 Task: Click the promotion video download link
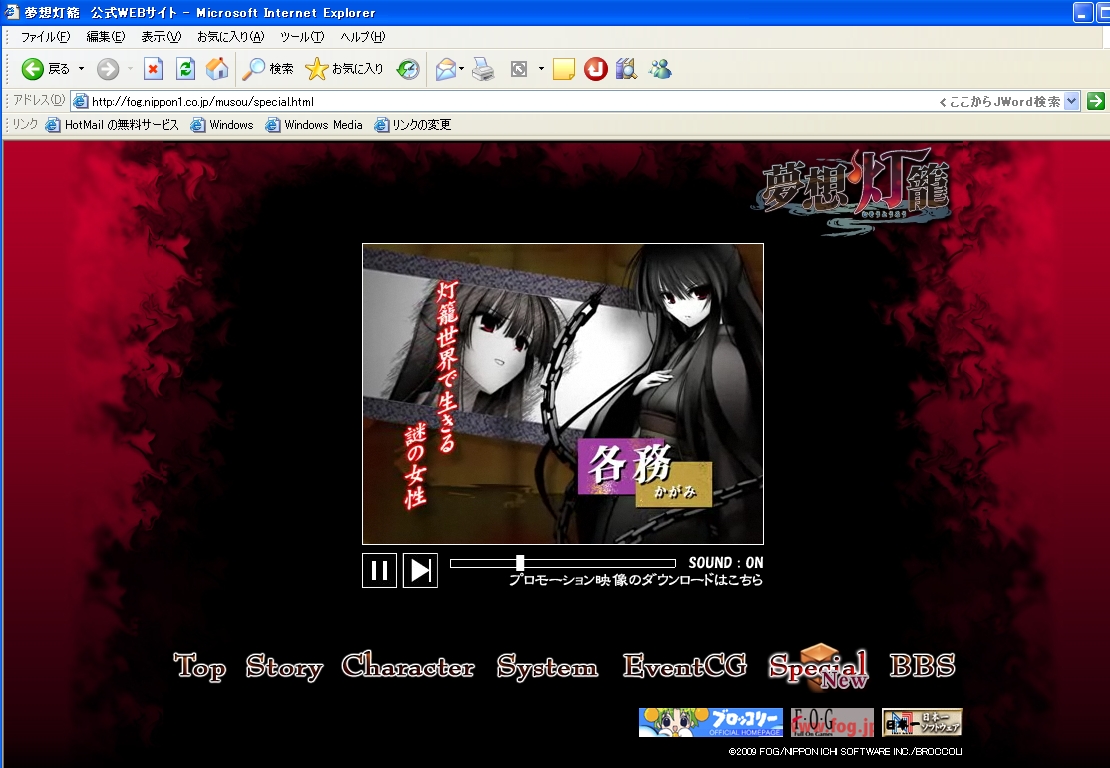[x=635, y=580]
